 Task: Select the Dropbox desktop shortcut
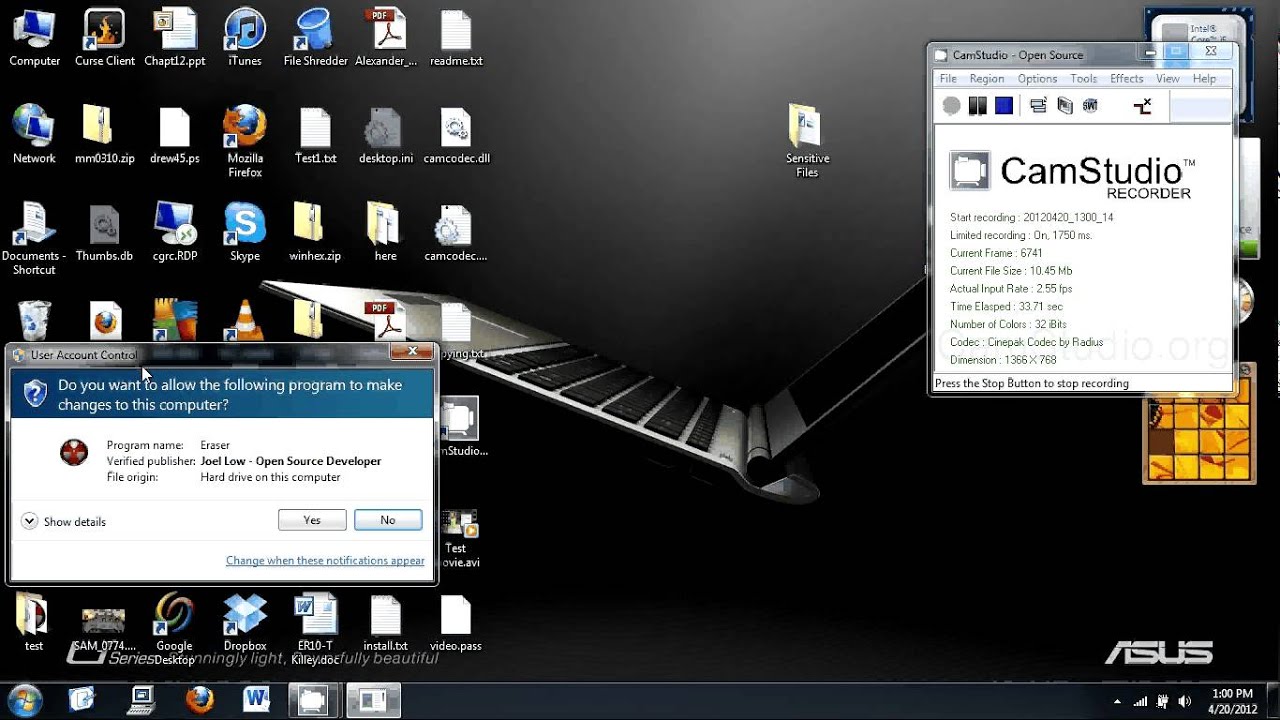point(245,622)
